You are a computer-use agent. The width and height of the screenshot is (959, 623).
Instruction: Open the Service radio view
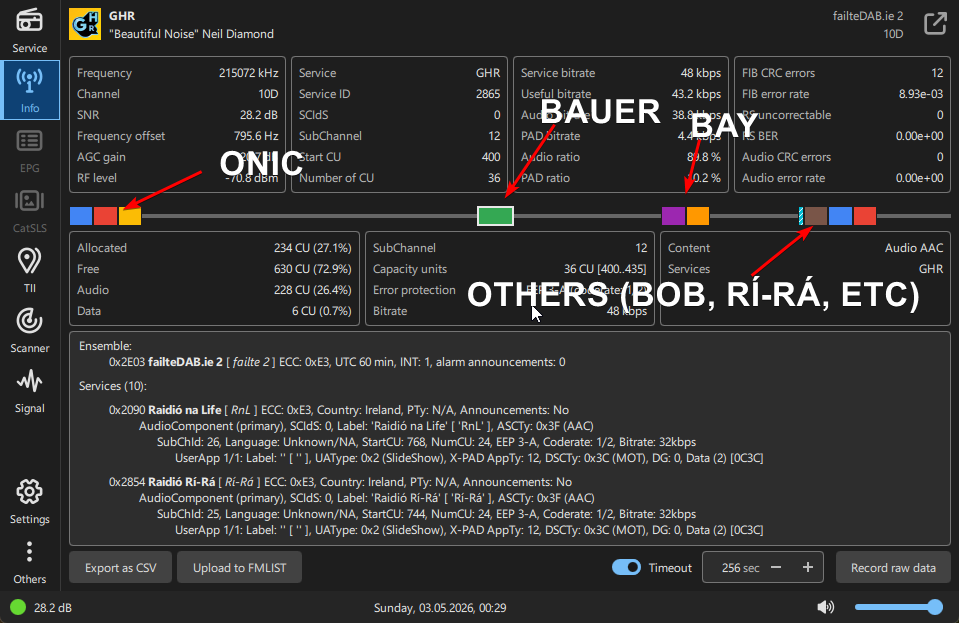tap(29, 31)
